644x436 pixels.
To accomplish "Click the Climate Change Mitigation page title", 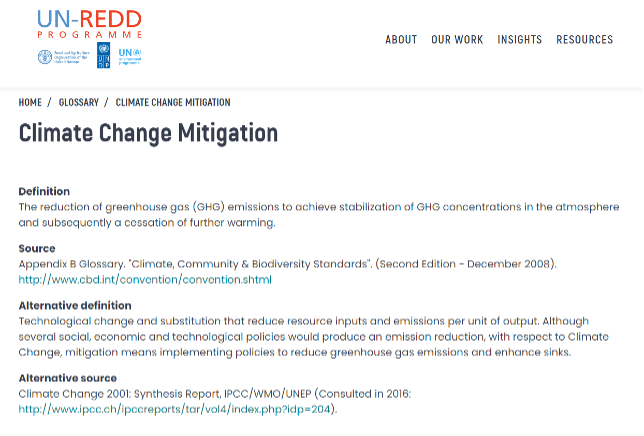I will [148, 133].
